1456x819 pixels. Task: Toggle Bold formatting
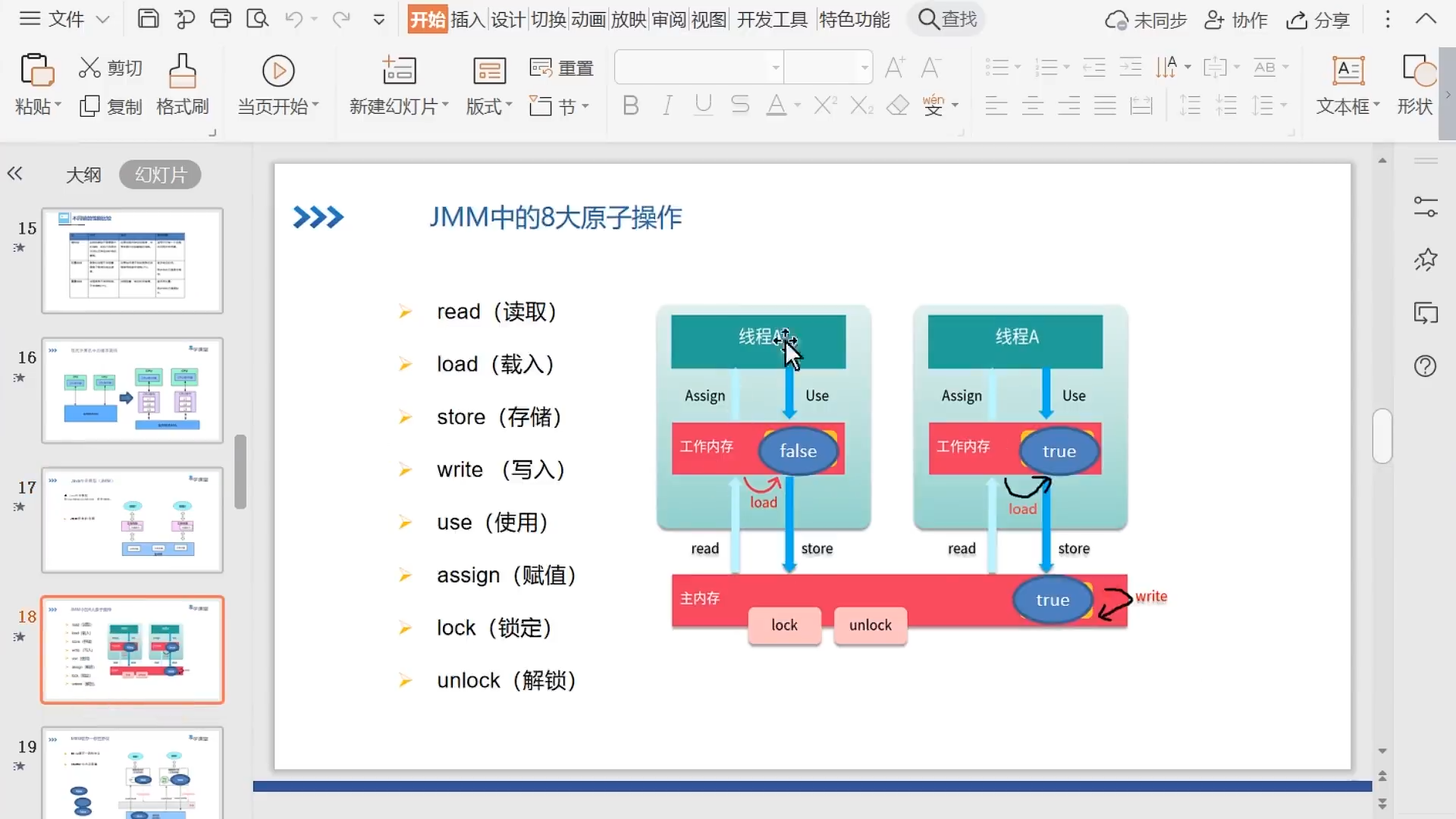(630, 105)
